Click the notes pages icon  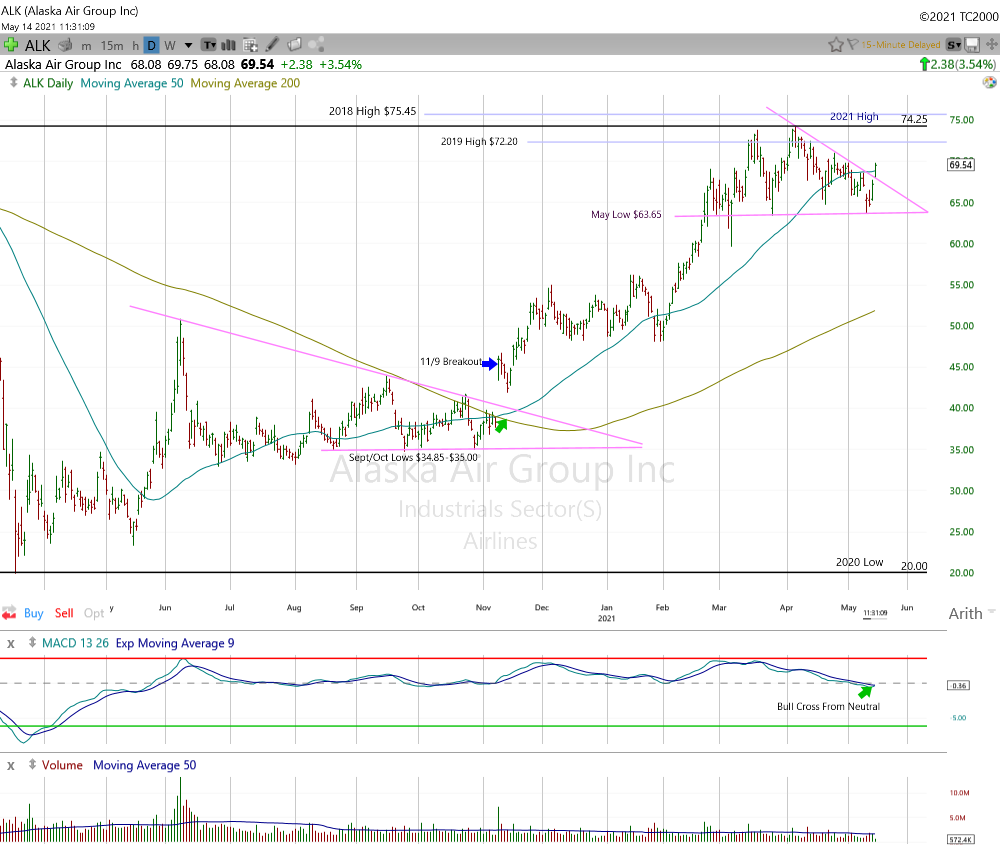[x=294, y=45]
